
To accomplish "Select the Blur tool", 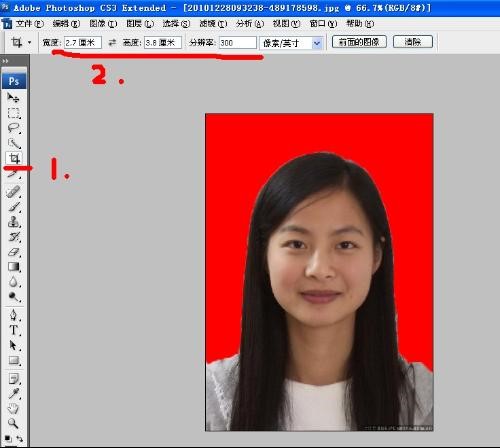I will pos(14,282).
